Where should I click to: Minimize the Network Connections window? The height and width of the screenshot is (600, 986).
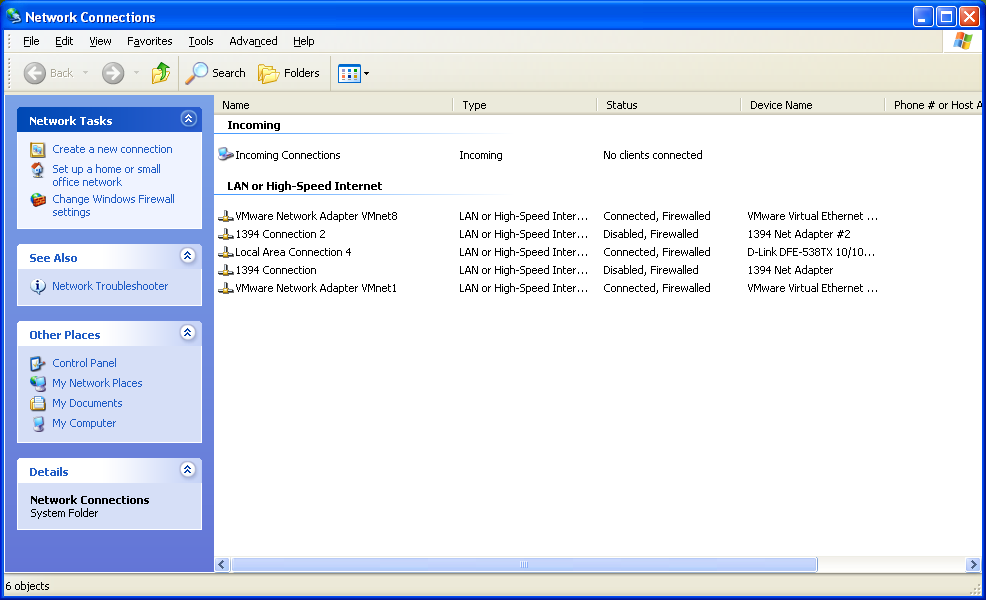click(922, 16)
